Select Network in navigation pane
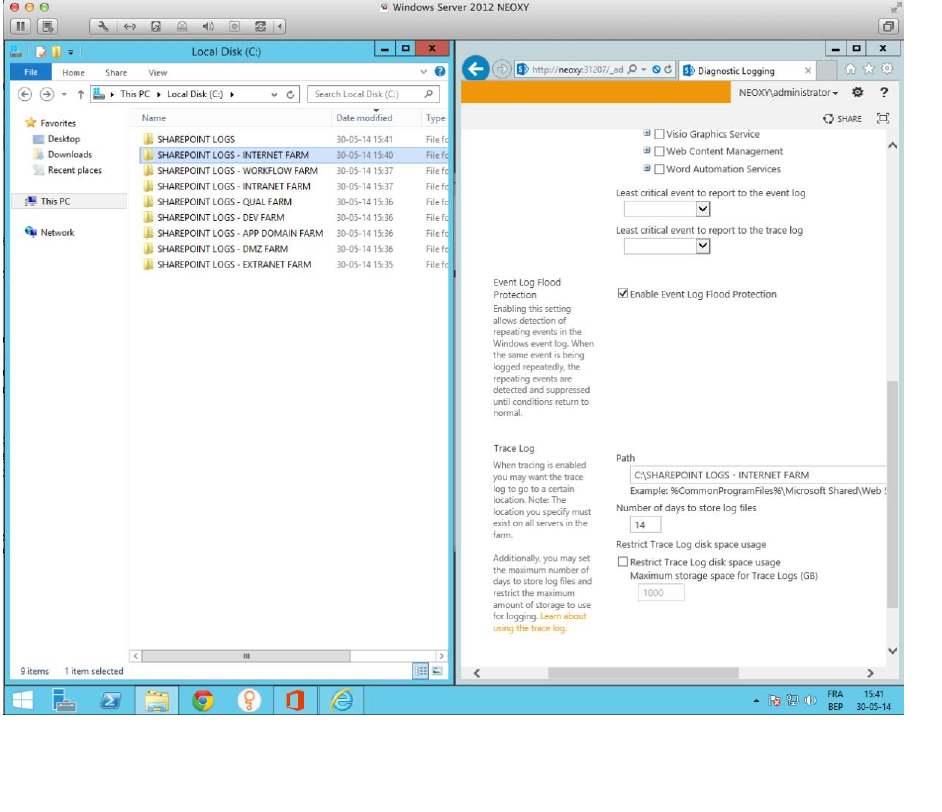The height and width of the screenshot is (812, 942). click(58, 232)
